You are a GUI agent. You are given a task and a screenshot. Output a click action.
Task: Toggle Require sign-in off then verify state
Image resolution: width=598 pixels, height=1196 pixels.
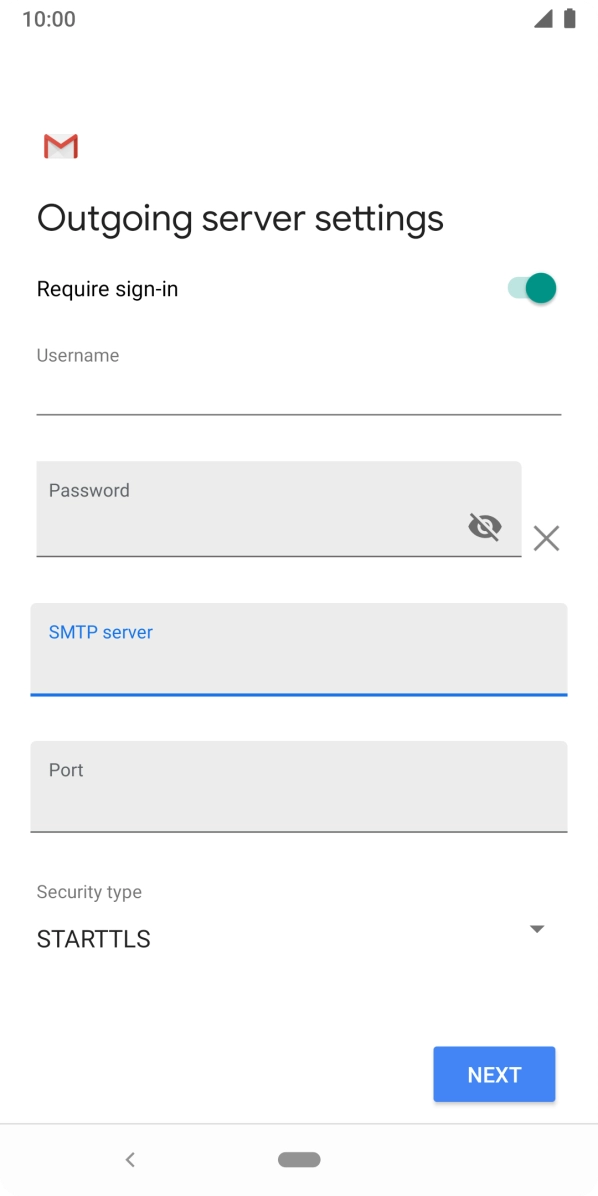click(528, 287)
